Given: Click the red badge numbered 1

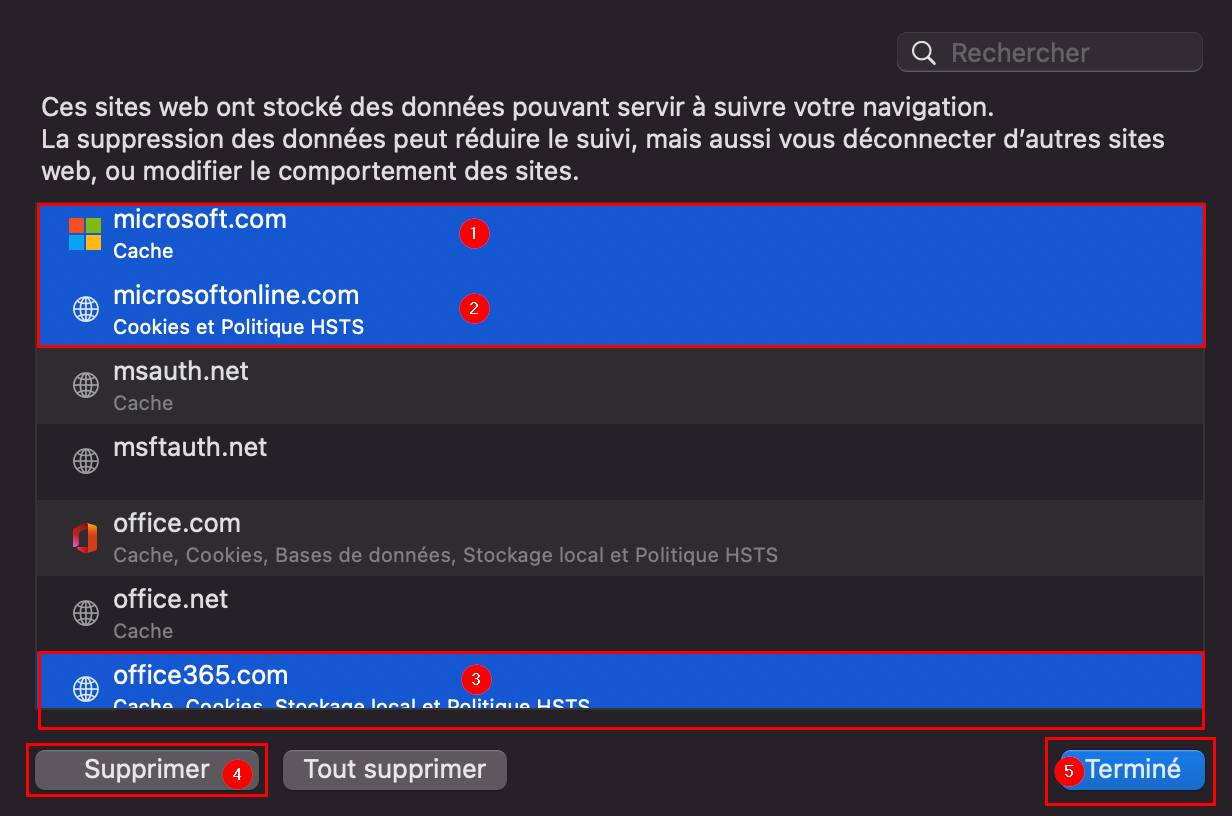Looking at the screenshot, I should (x=474, y=234).
